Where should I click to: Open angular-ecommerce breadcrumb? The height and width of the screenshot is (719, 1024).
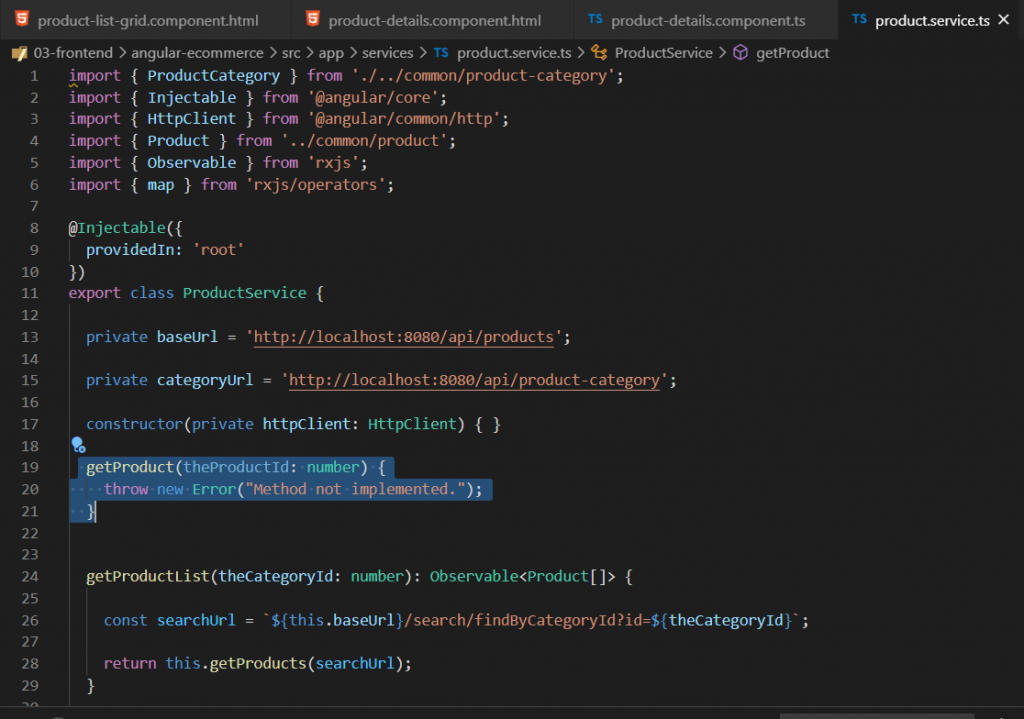197,53
